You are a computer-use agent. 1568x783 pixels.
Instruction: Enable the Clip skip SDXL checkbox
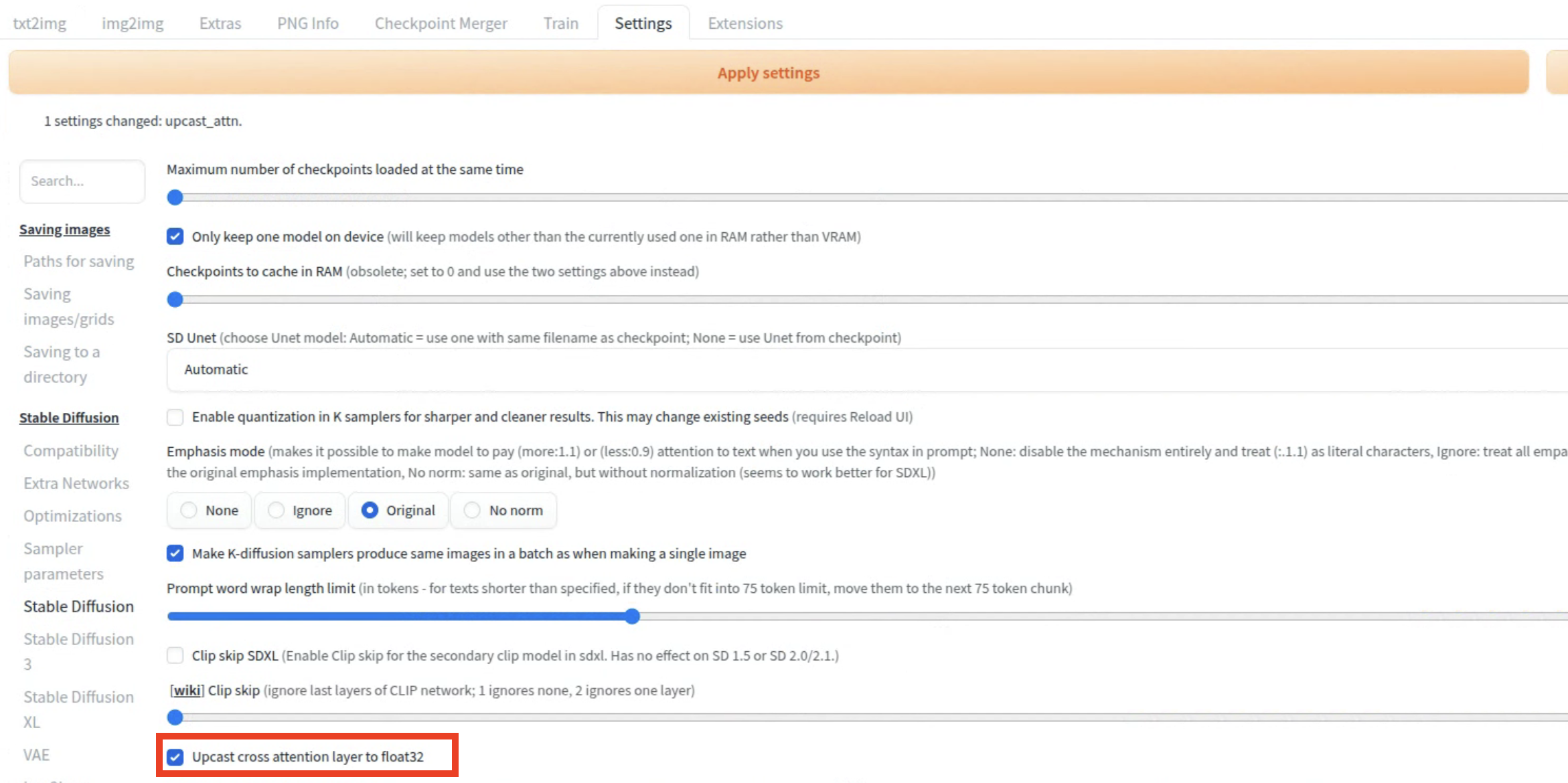(175, 655)
